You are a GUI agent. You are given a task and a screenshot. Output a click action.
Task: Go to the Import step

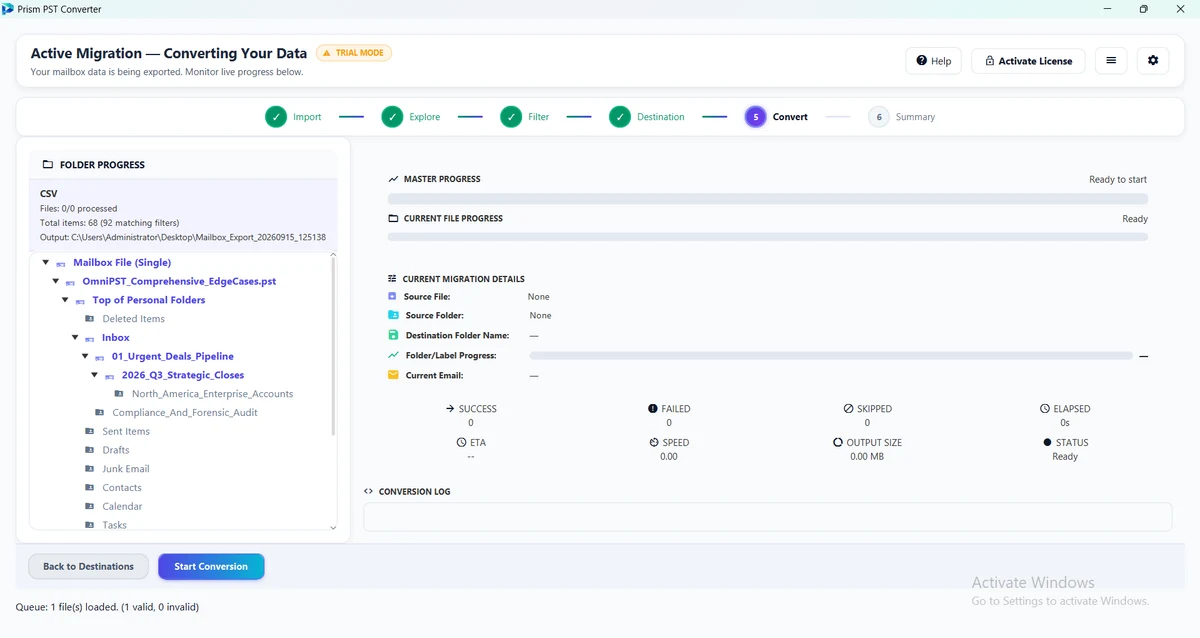(x=307, y=117)
